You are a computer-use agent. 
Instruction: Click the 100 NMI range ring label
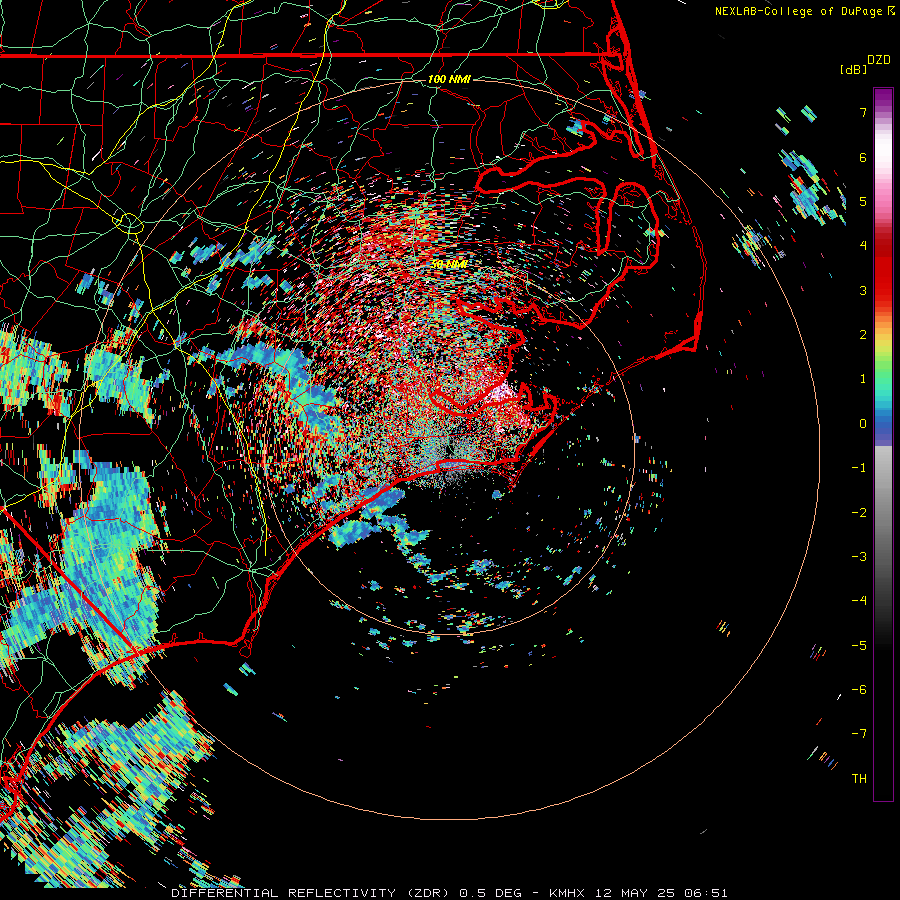coord(449,79)
